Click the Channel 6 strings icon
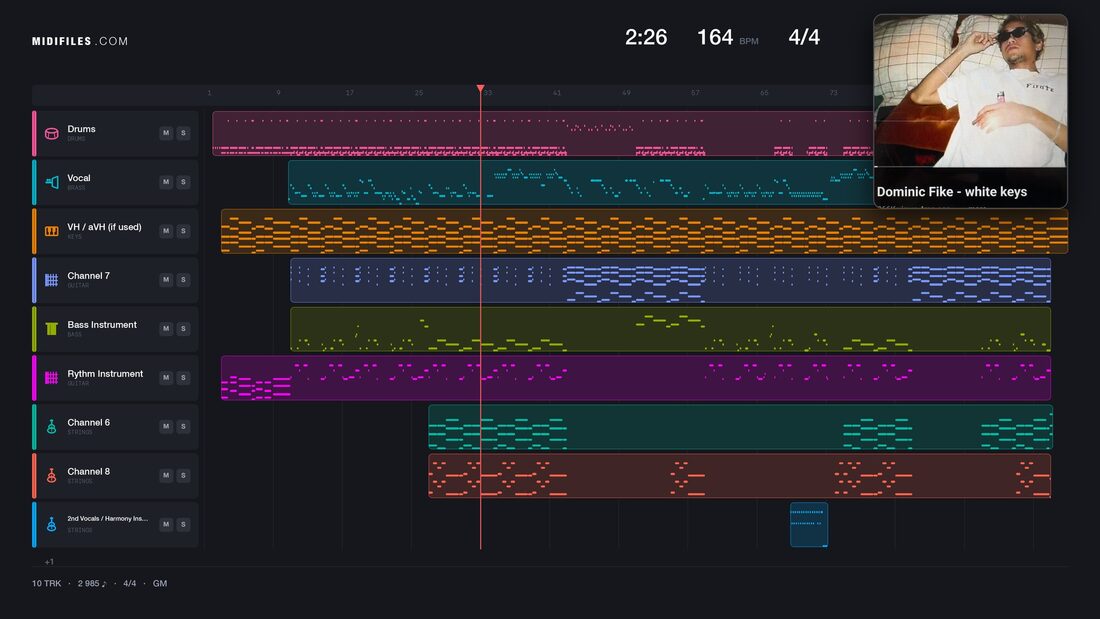Screen dimensions: 1100x619 (51, 427)
